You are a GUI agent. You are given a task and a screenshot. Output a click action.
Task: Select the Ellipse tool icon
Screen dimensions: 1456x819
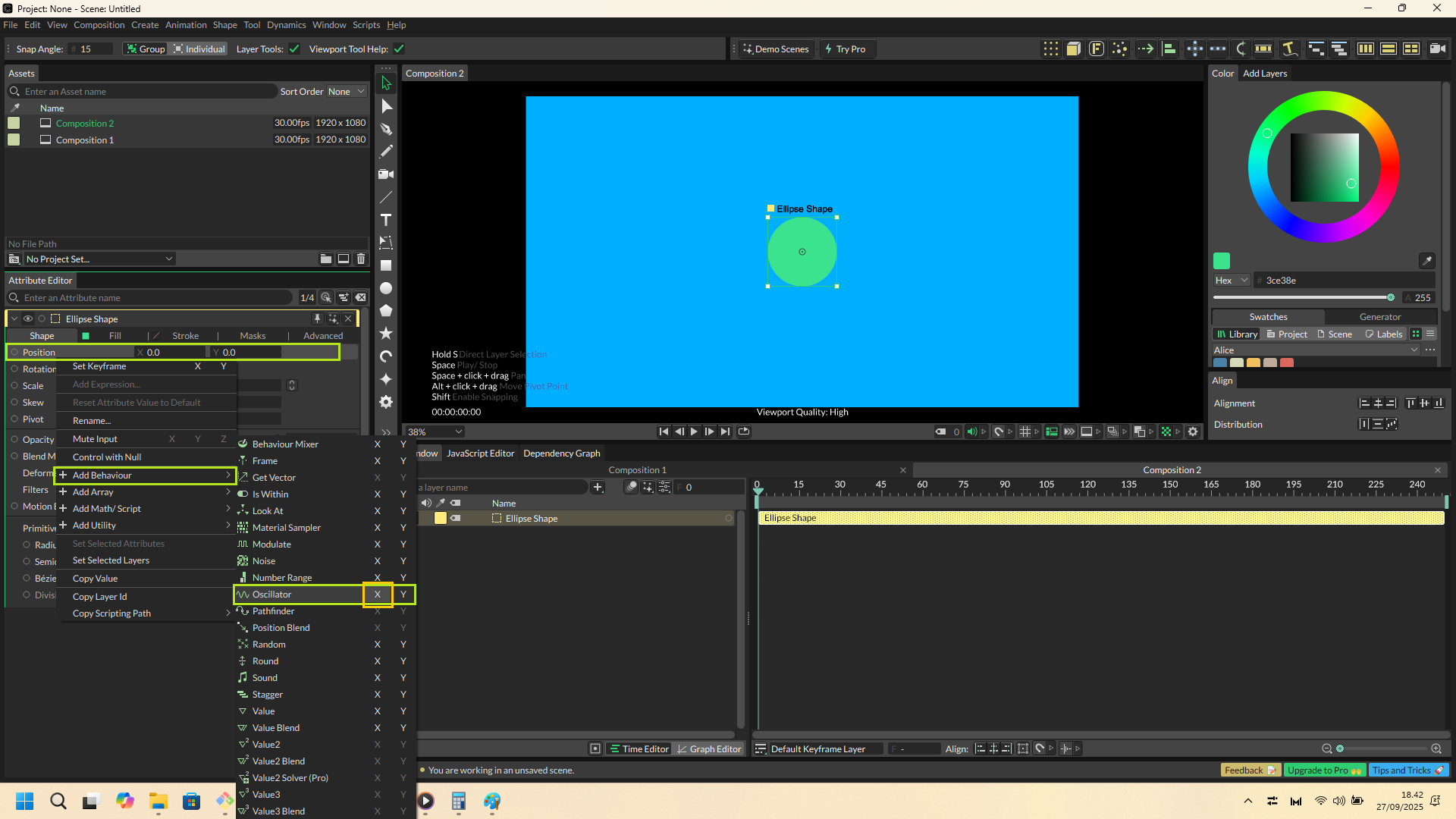(x=386, y=288)
